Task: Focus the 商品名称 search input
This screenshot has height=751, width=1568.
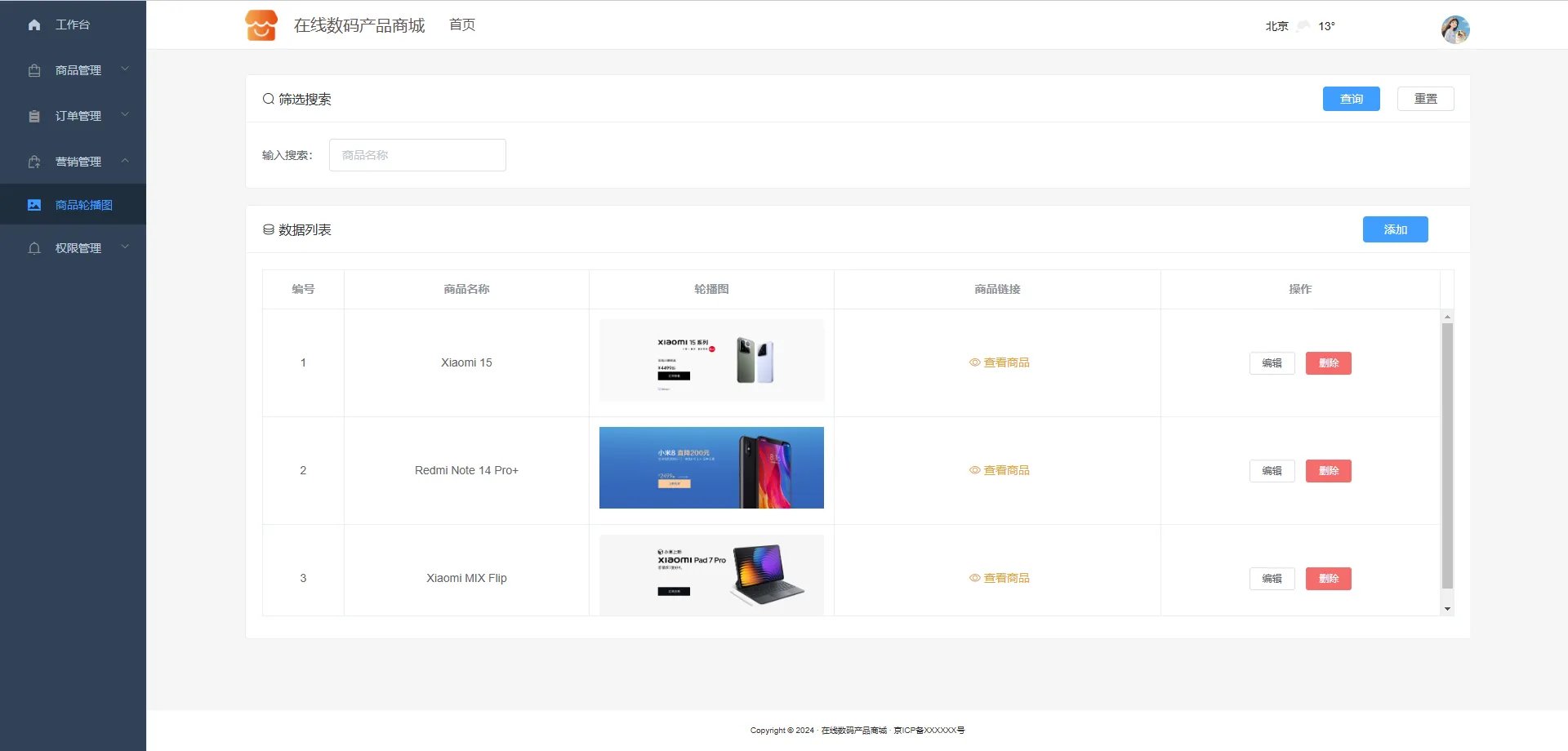Action: (417, 155)
